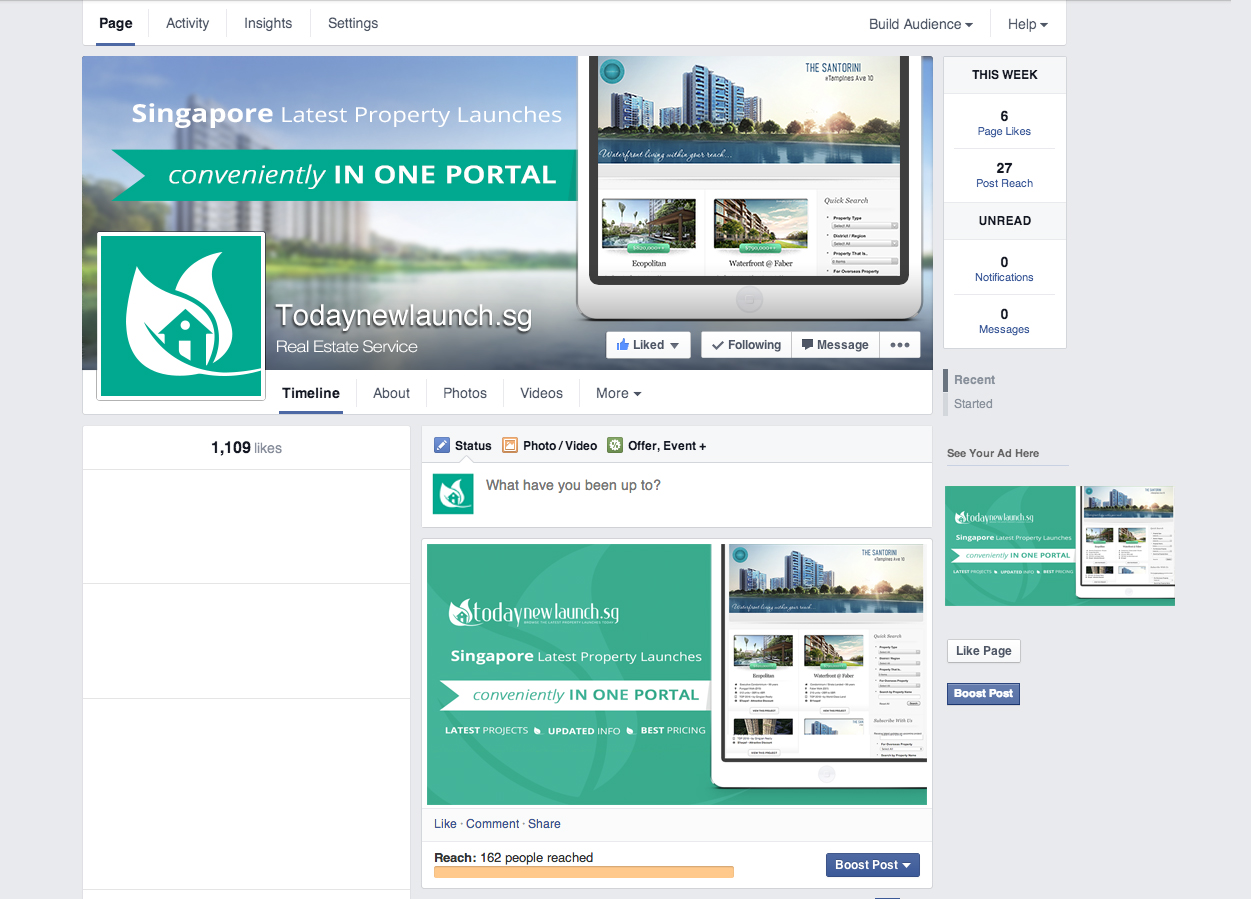Open the three-dots more actions button
The image size is (1251, 899).
click(x=900, y=345)
